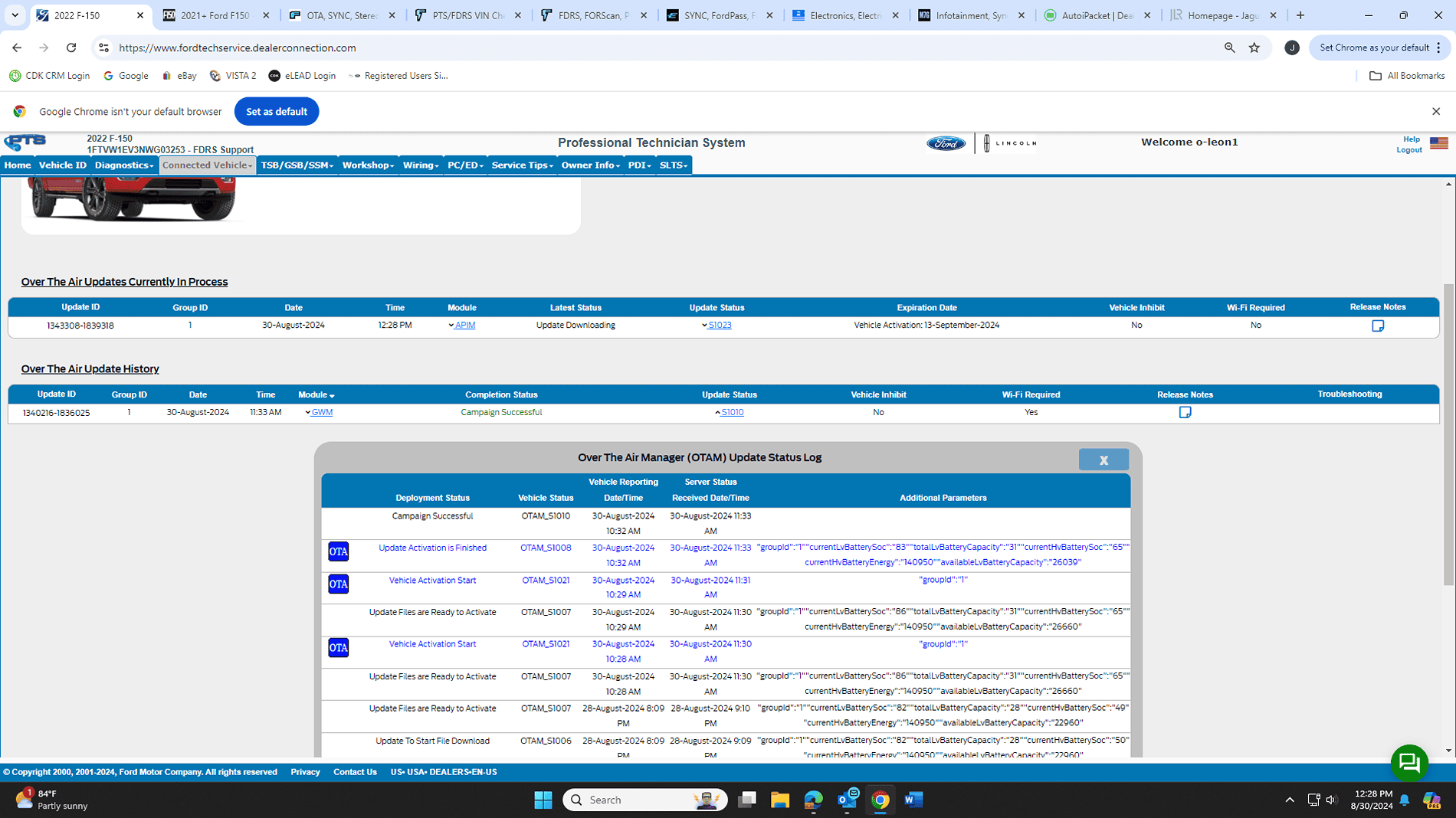Screen dimensions: 1456x818
Task: Open release notes icon for GWM update
Action: (x=1185, y=413)
